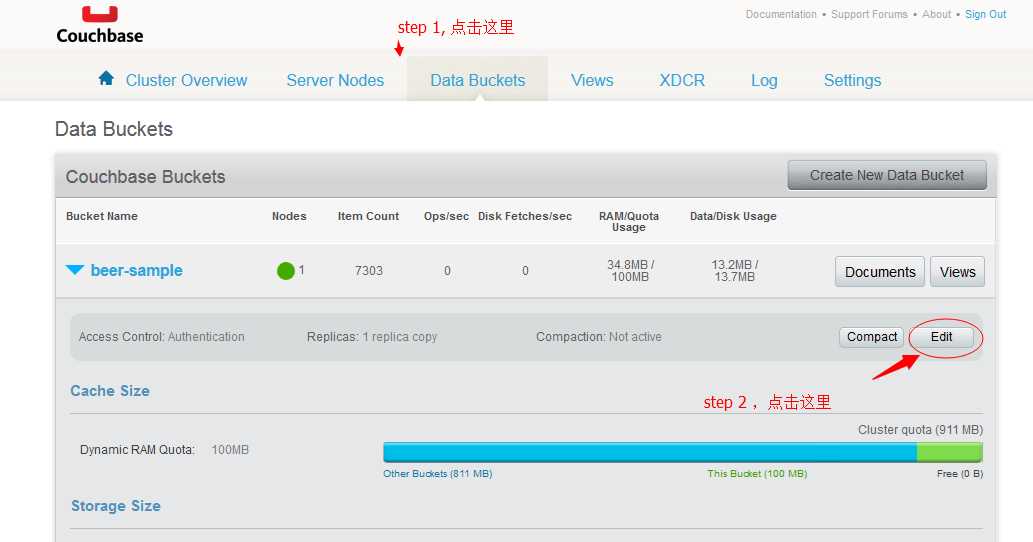Click the Sign Out link
Image resolution: width=1033 pixels, height=542 pixels.
coord(986,14)
